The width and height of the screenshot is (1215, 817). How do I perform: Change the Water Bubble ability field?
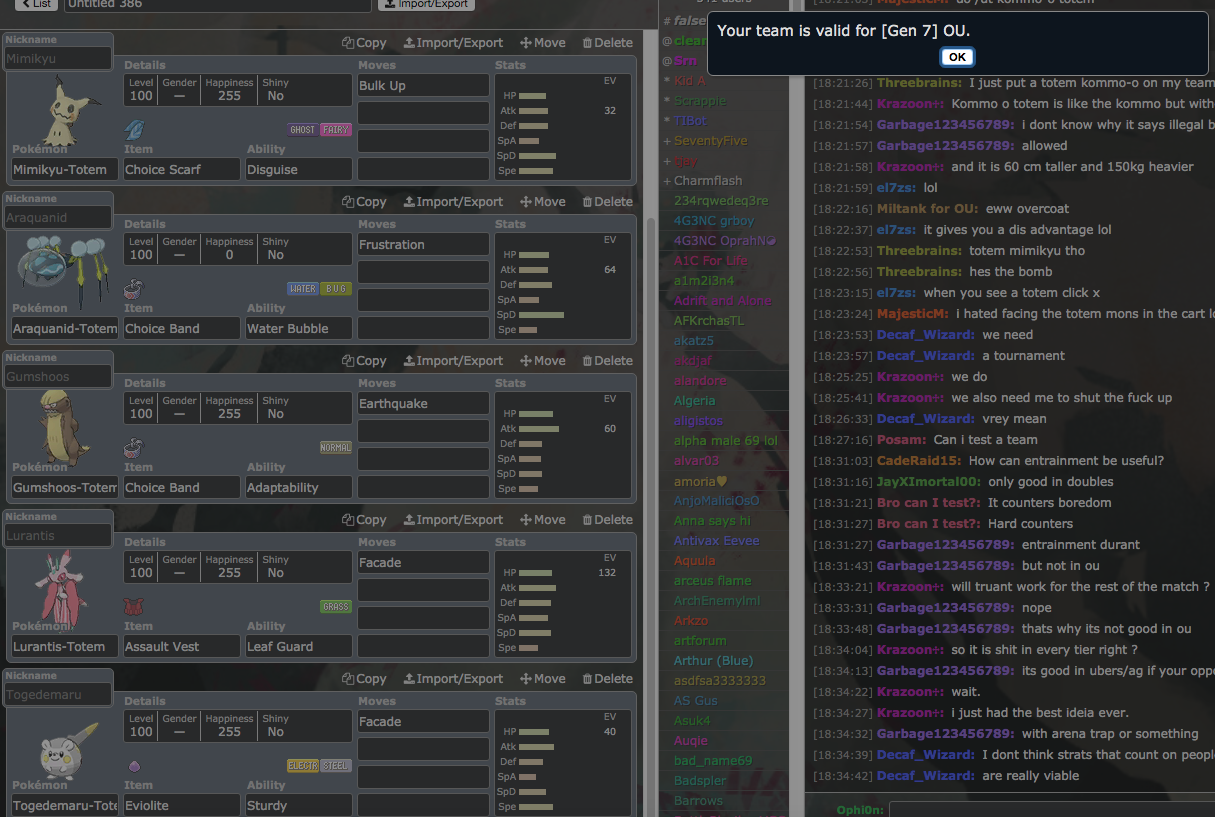click(299, 328)
